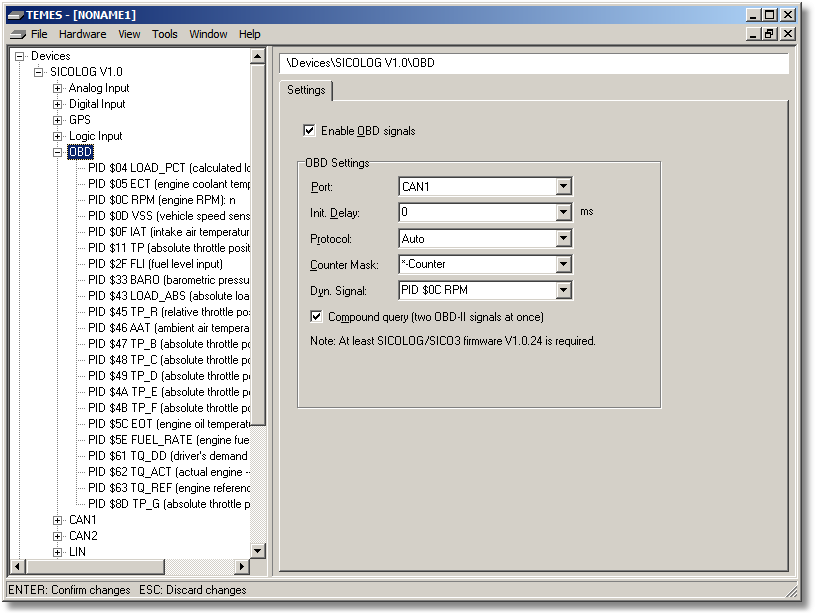Select PID $0F IAT tree item
Screen dimensions: 816x616
coord(169,232)
